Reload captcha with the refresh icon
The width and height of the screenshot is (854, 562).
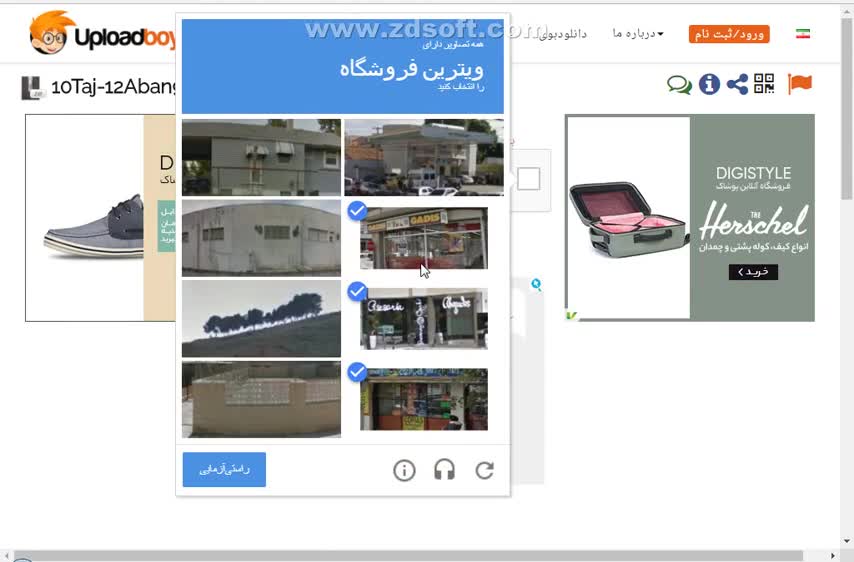(484, 470)
